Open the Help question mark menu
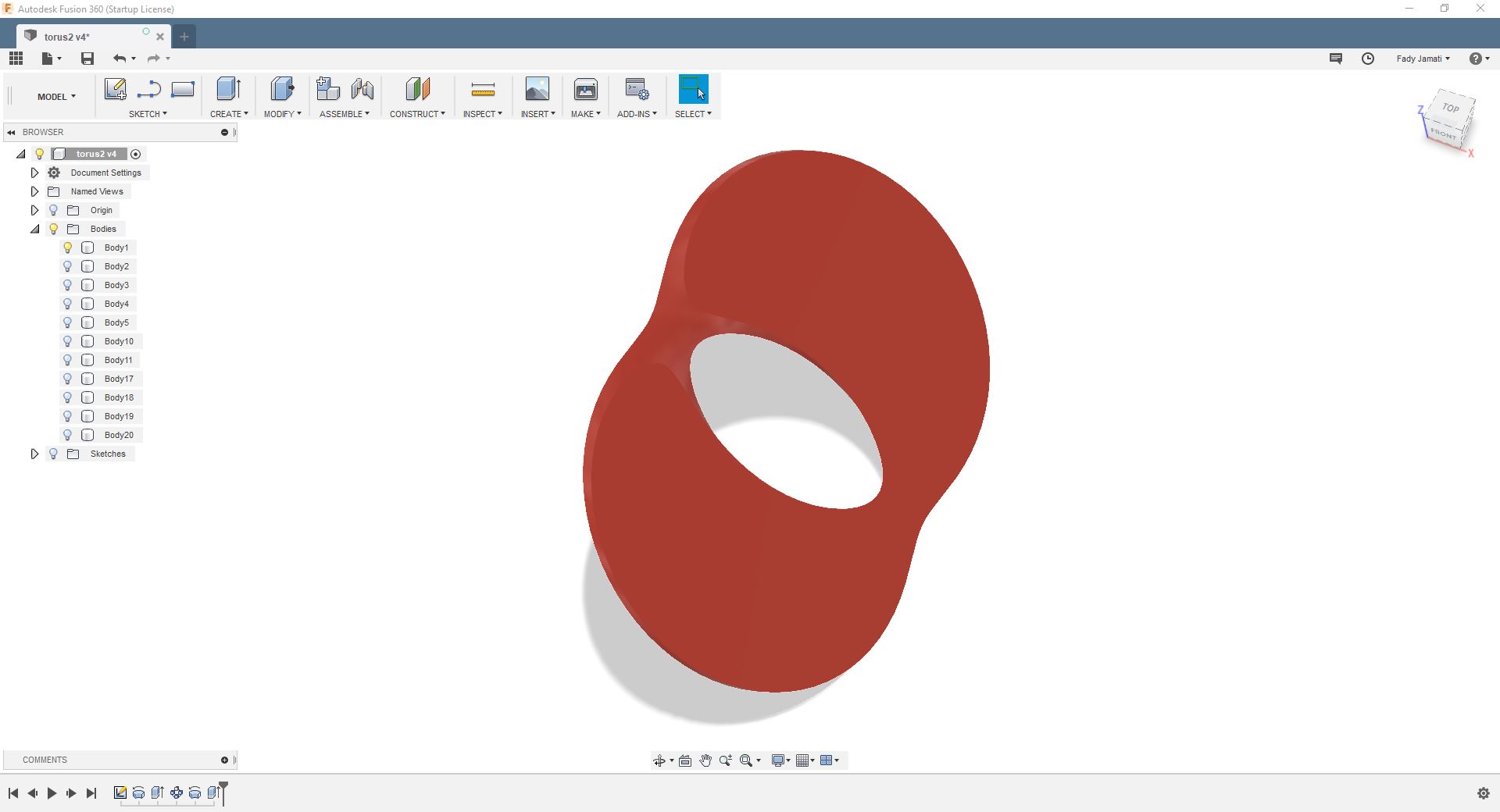The height and width of the screenshot is (812, 1500). [x=1479, y=59]
